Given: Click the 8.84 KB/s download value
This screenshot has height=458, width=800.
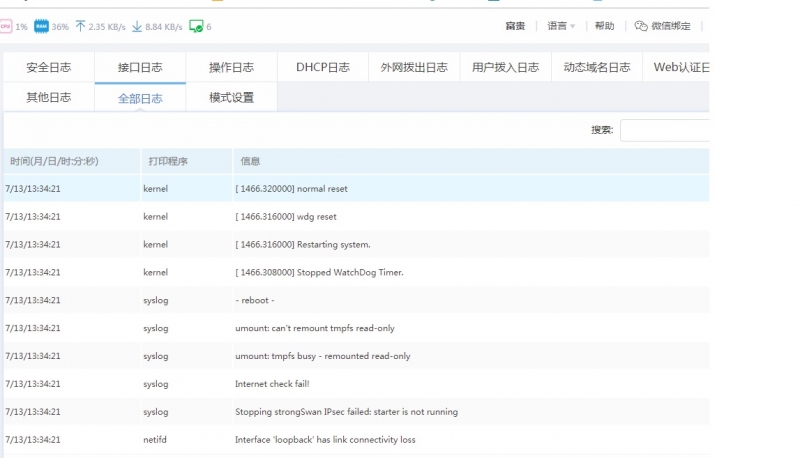Looking at the screenshot, I should (163, 27).
